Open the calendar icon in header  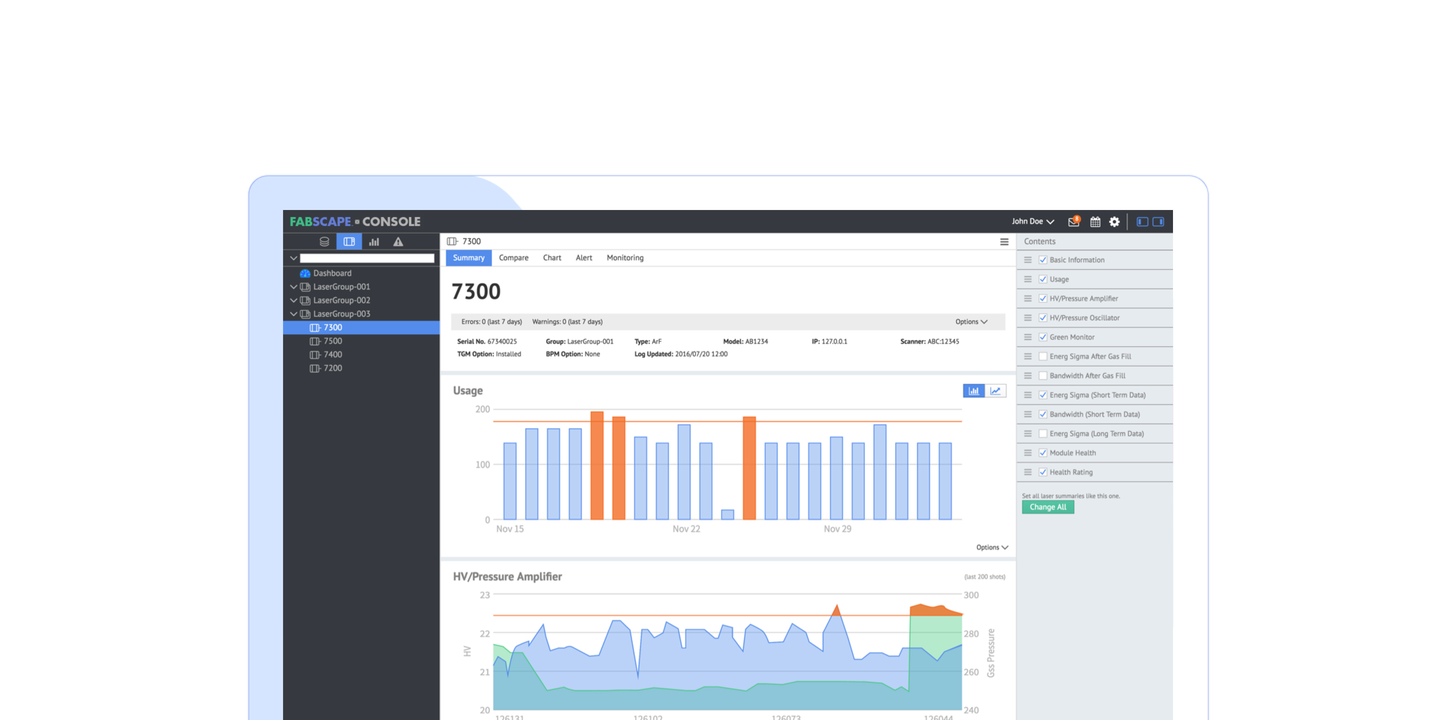(x=1095, y=222)
